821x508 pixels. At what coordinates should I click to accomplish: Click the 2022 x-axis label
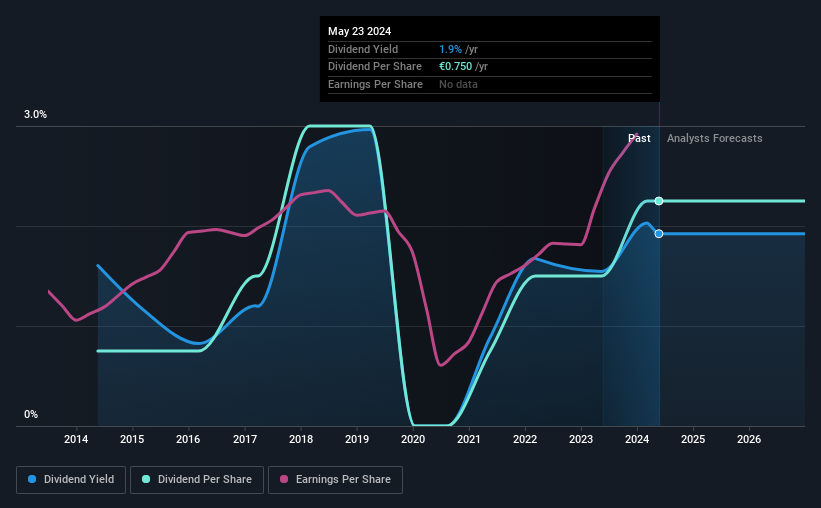pyautogui.click(x=525, y=439)
